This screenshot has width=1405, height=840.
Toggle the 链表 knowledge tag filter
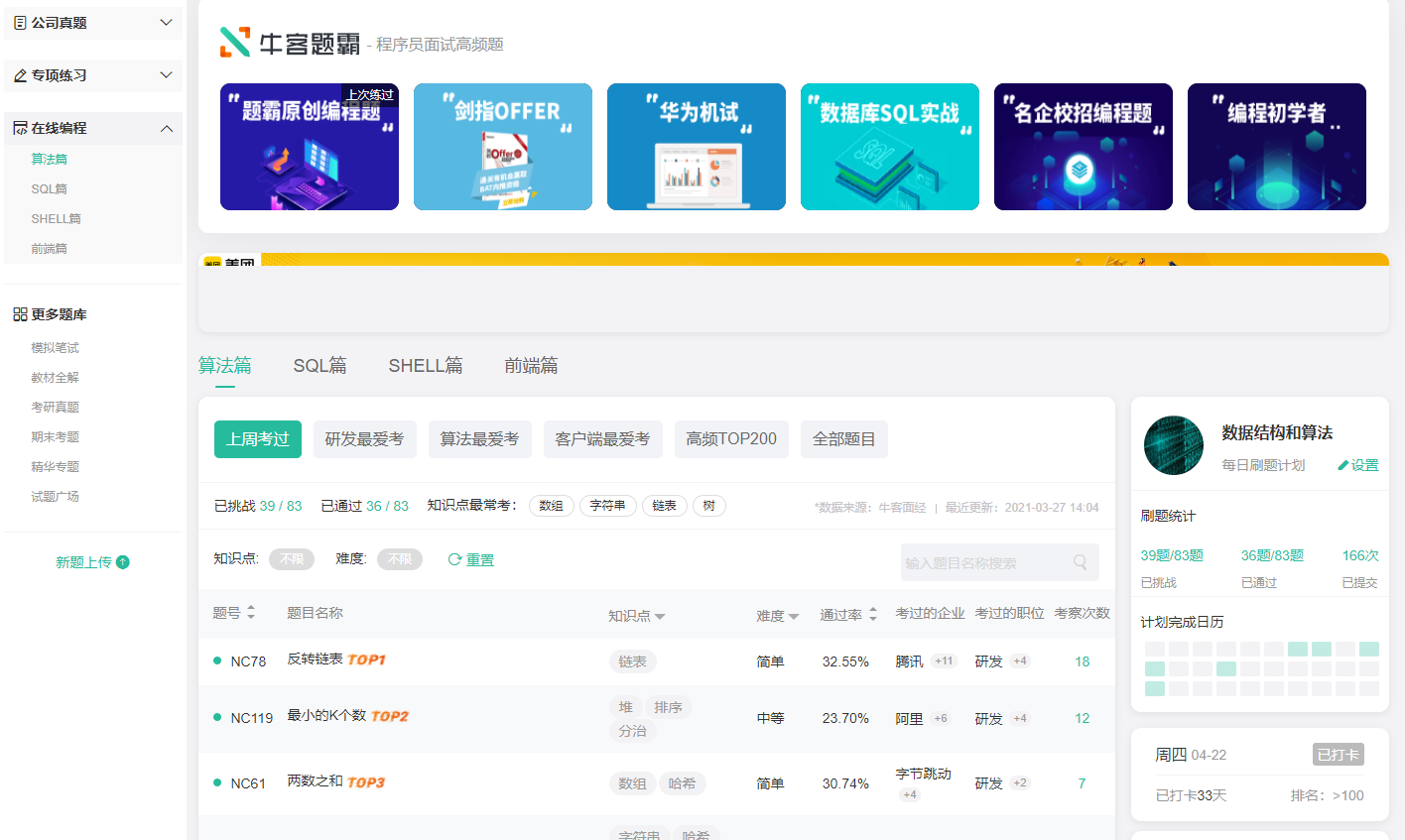click(665, 505)
